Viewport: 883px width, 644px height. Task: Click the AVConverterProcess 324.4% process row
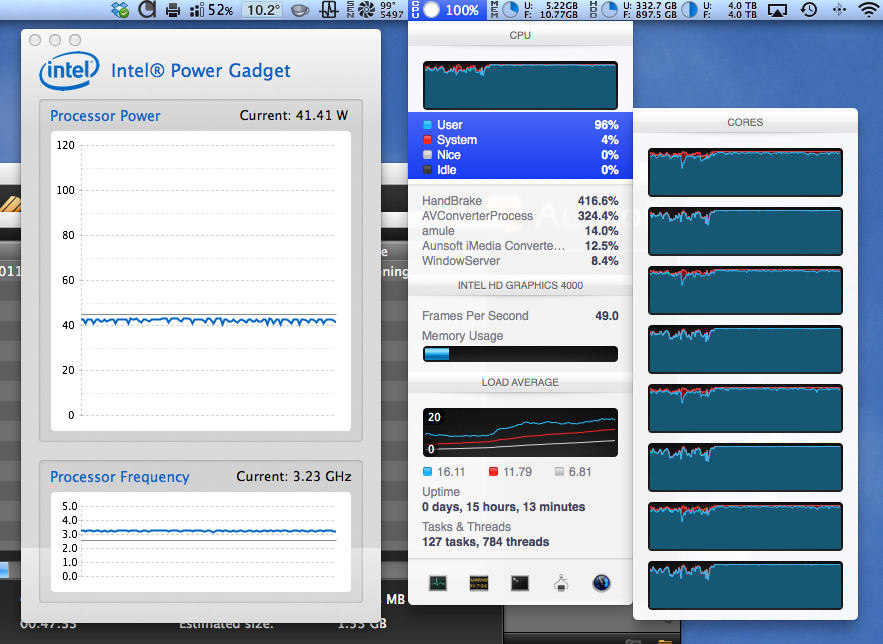pos(520,216)
